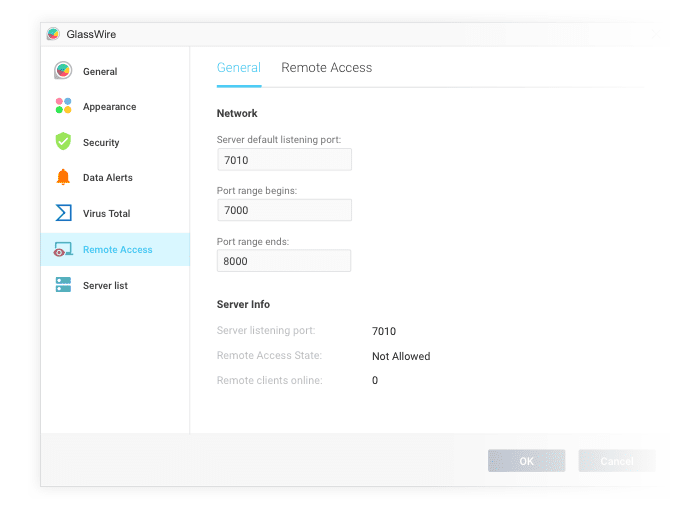684x512 pixels.
Task: Click the Port range begins label
Action: 257,191
